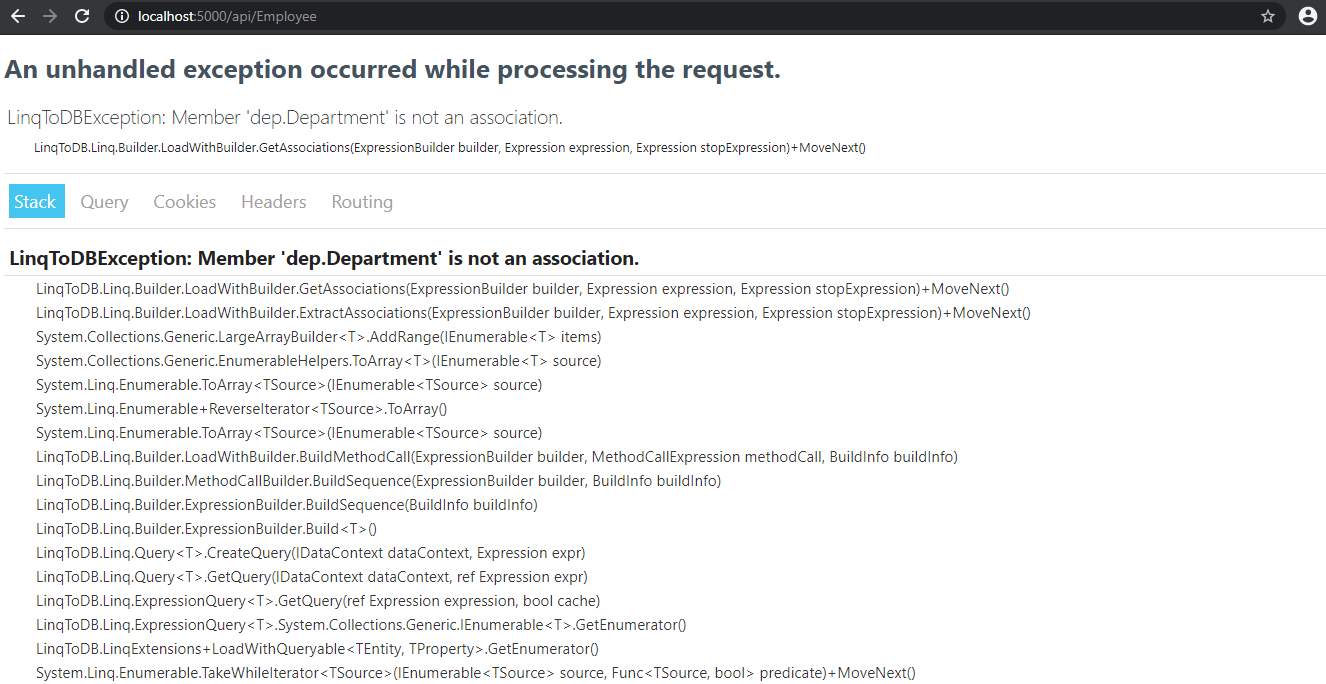1326x684 pixels.
Task: Select the Stack tab
Action: point(36,201)
